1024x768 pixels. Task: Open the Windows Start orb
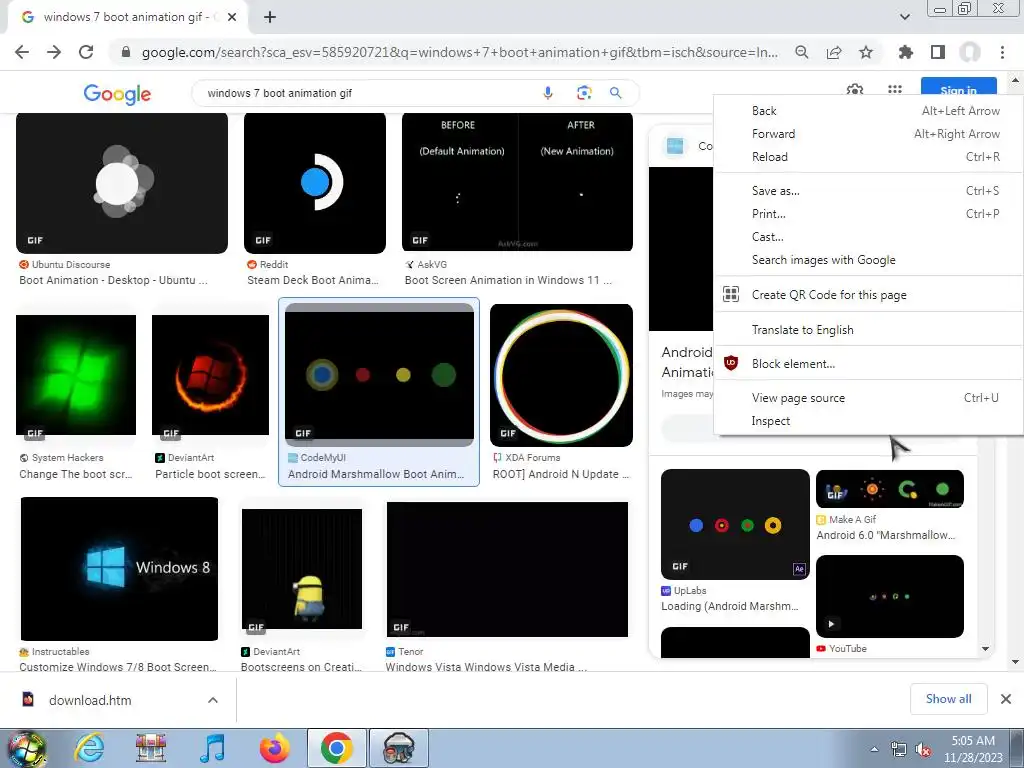26,748
